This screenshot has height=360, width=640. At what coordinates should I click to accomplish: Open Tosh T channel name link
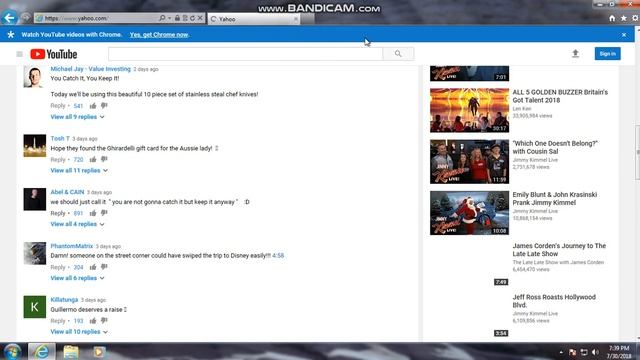[60, 138]
